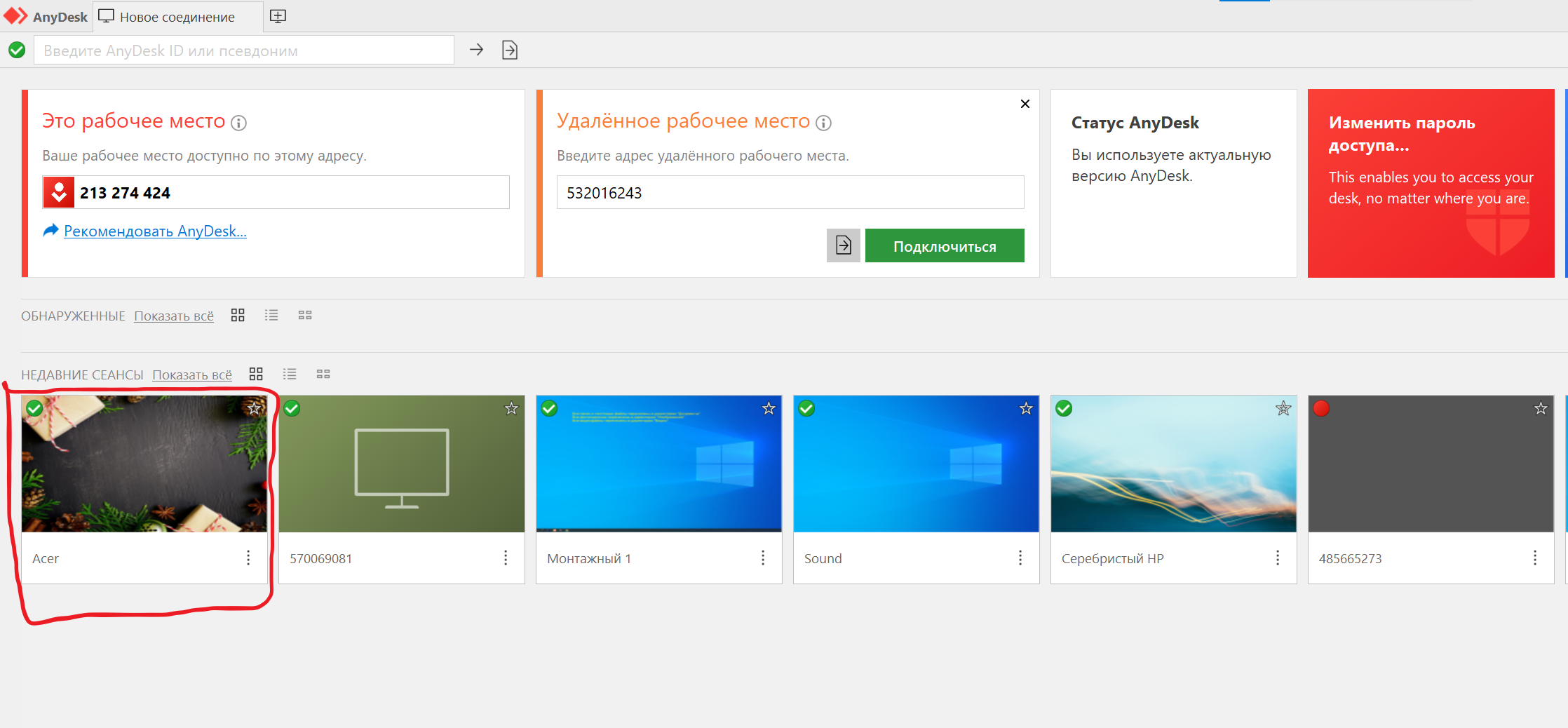
Task: Select large tile view for Недавние сеансы
Action: (256, 374)
